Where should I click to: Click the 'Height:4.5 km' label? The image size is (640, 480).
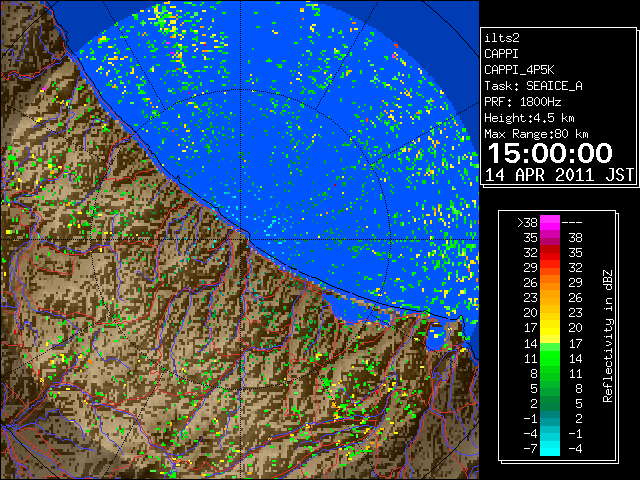point(529,118)
